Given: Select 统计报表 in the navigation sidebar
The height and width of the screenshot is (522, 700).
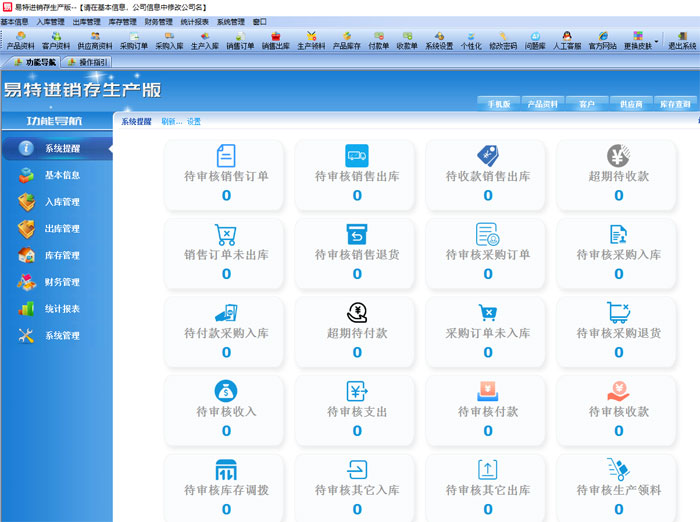Looking at the screenshot, I should pyautogui.click(x=62, y=309).
